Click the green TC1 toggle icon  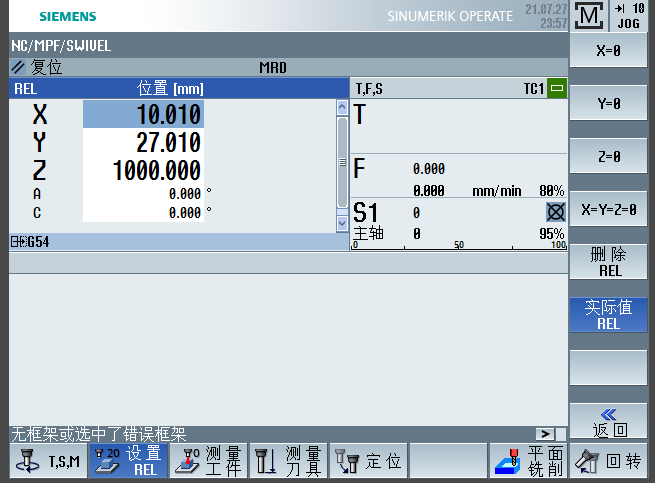[557, 88]
